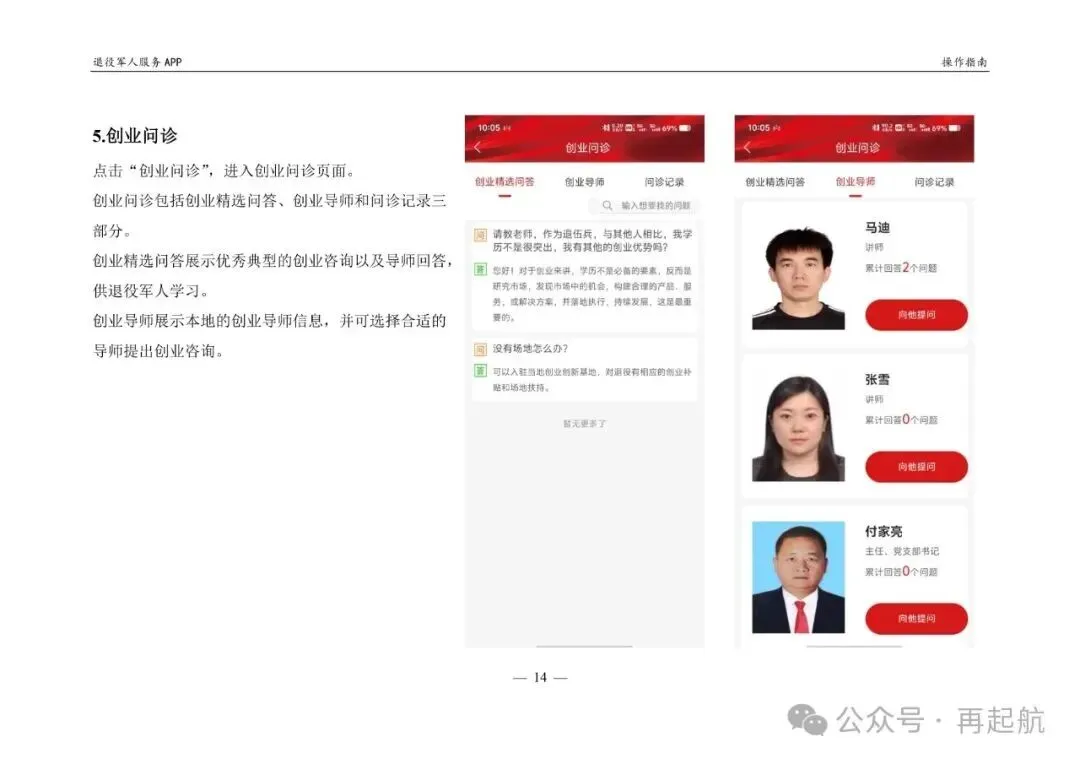Click WeChat logo near 公众号 footer

(807, 720)
